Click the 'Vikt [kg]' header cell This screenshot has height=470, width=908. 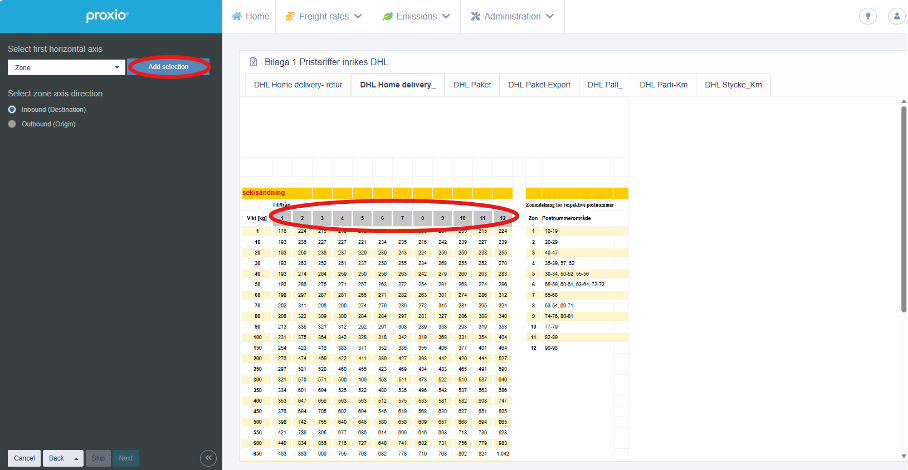point(257,218)
